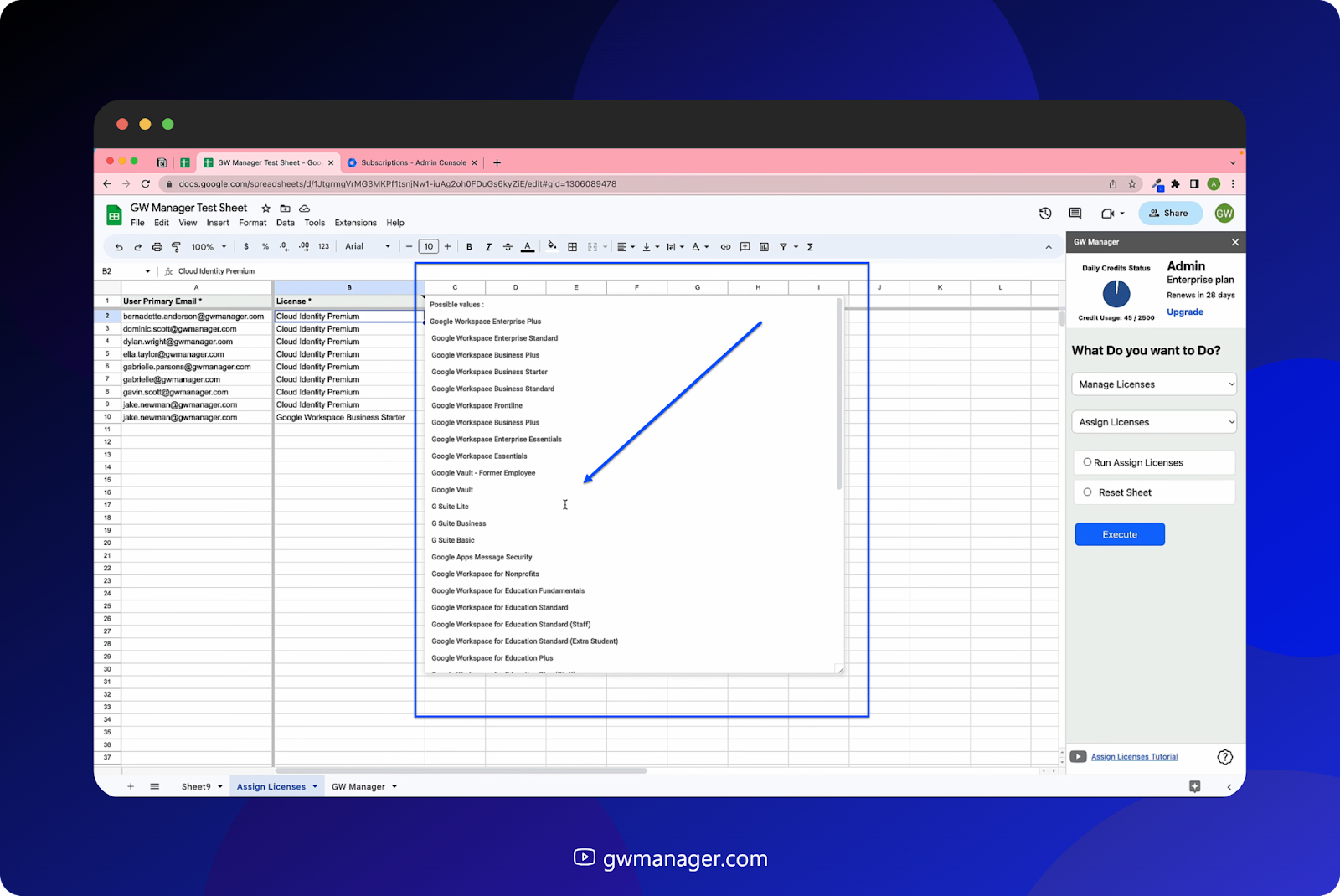Click the possible values list scrollbar
The width and height of the screenshot is (1340, 896).
click(x=839, y=394)
